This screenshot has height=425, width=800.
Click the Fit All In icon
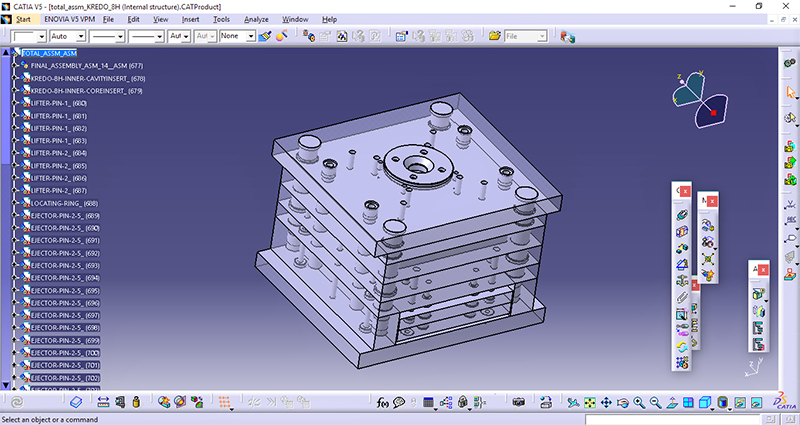tap(590, 403)
